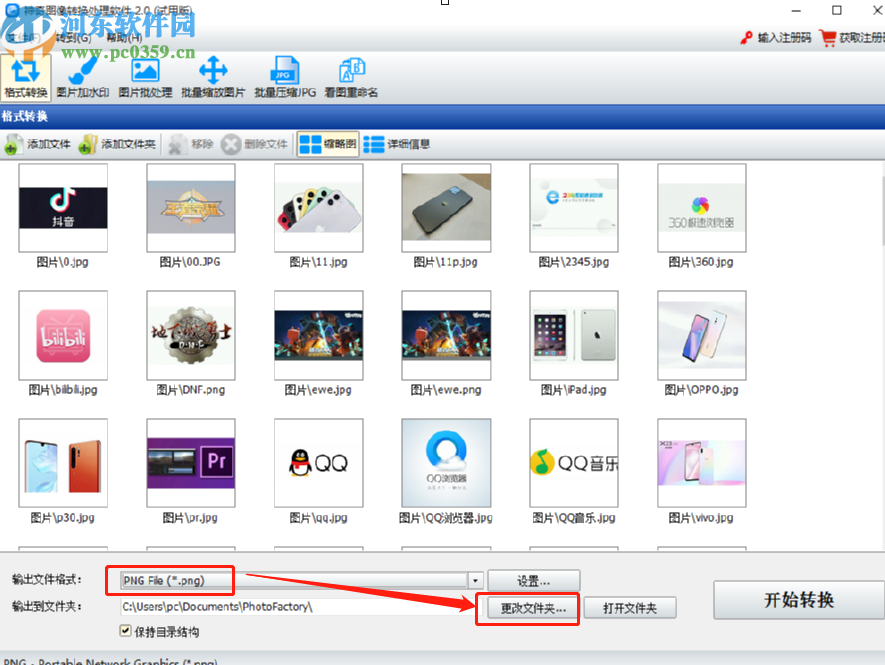Select the 图片\00.JPG thumbnail

point(191,208)
